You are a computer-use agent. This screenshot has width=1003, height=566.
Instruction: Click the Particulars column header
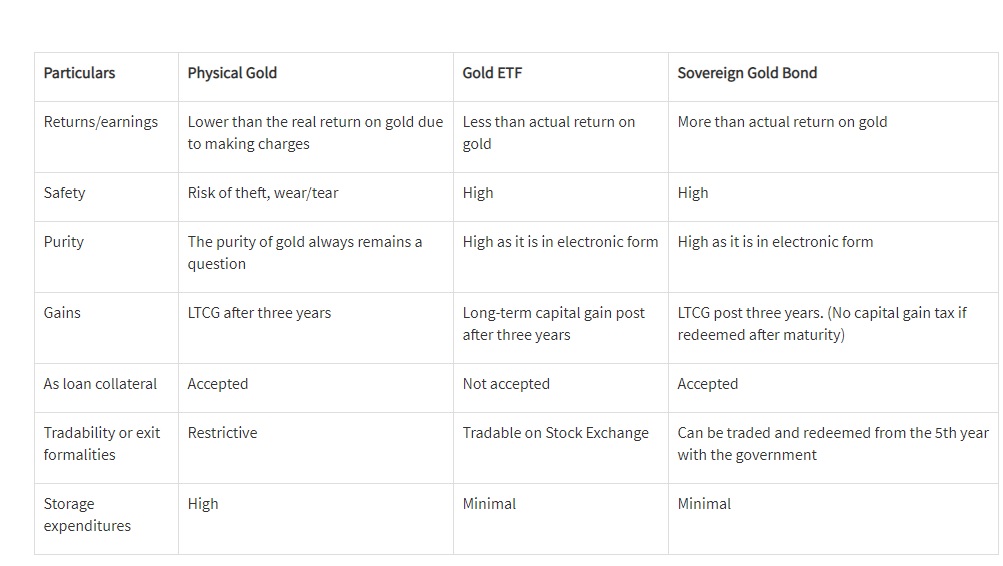(x=79, y=73)
